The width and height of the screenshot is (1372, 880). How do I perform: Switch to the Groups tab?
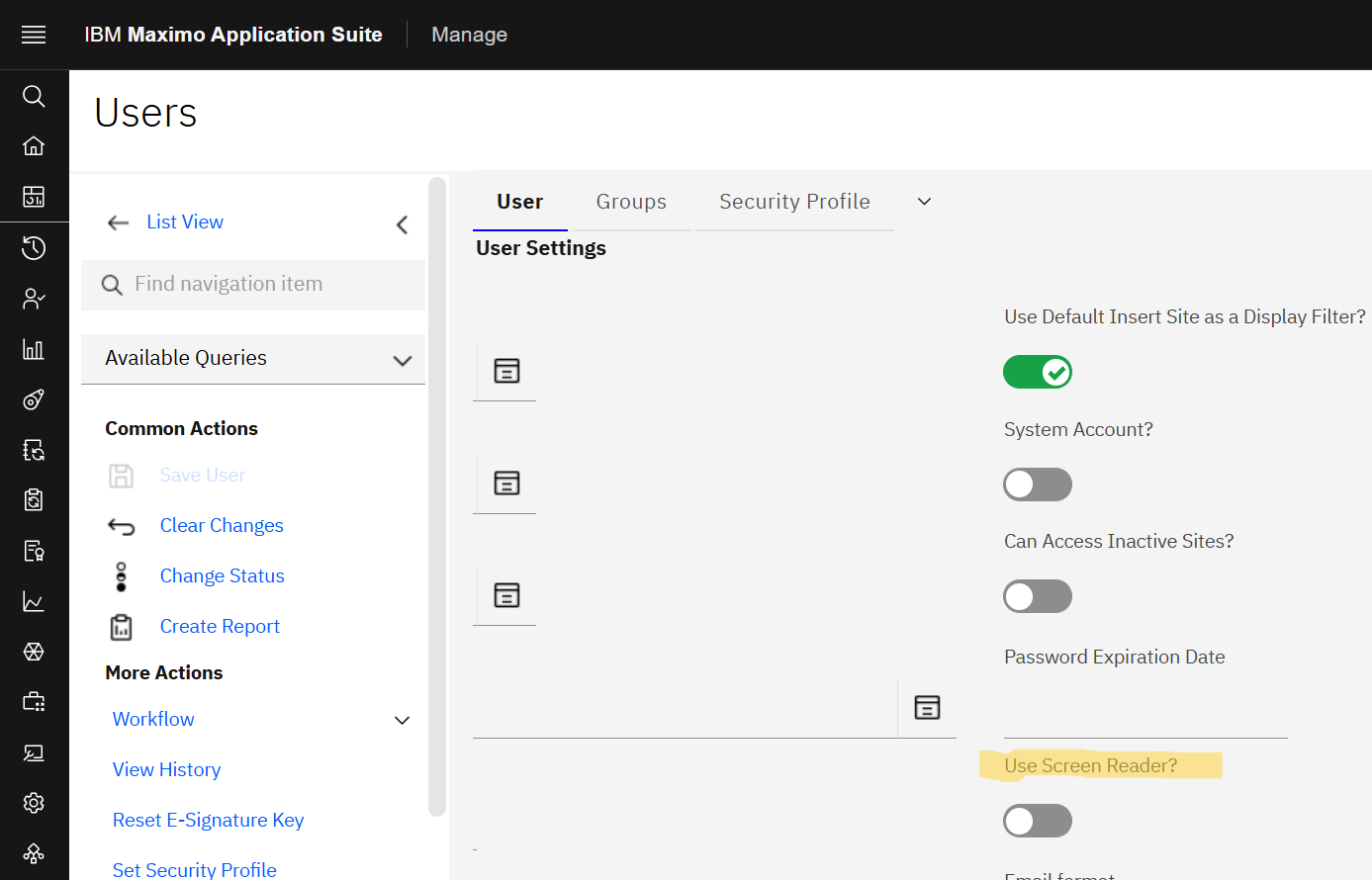pos(631,202)
